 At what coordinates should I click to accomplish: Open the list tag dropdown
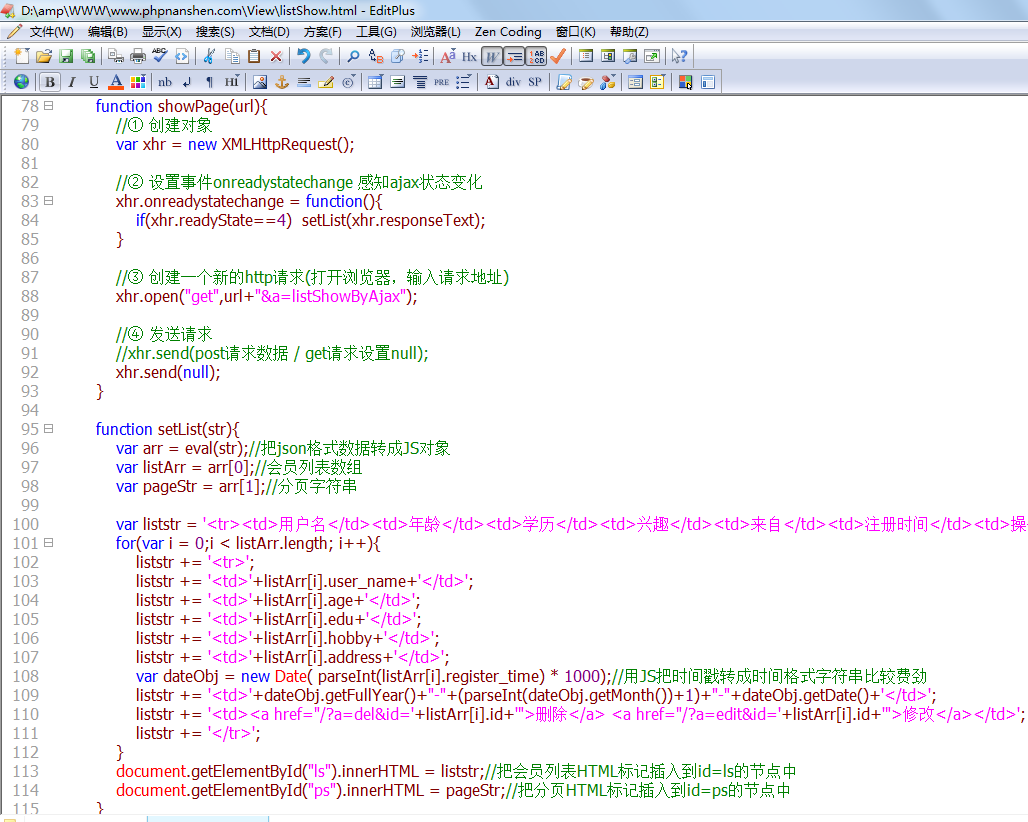(464, 82)
